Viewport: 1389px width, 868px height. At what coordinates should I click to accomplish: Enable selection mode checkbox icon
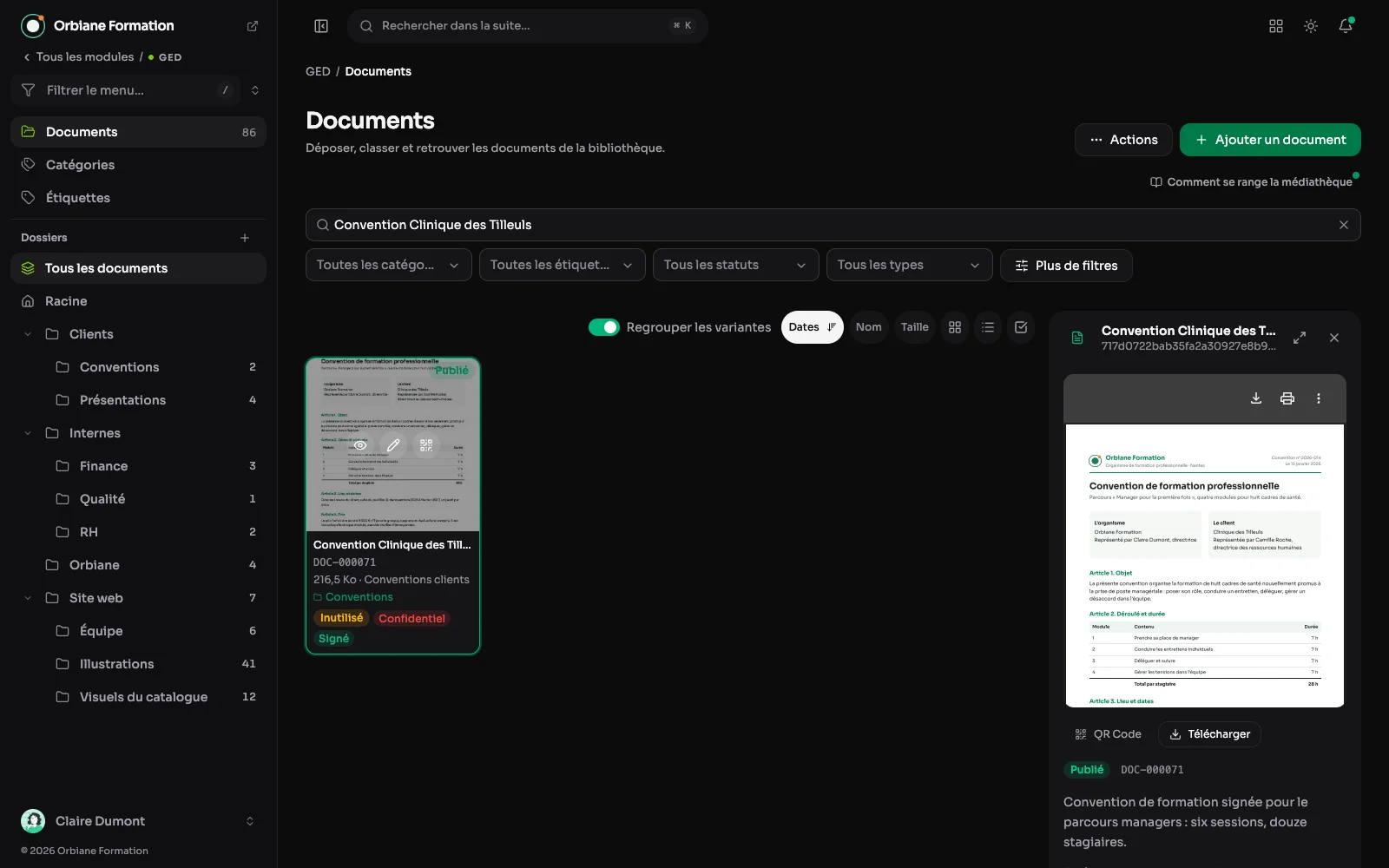1021,327
